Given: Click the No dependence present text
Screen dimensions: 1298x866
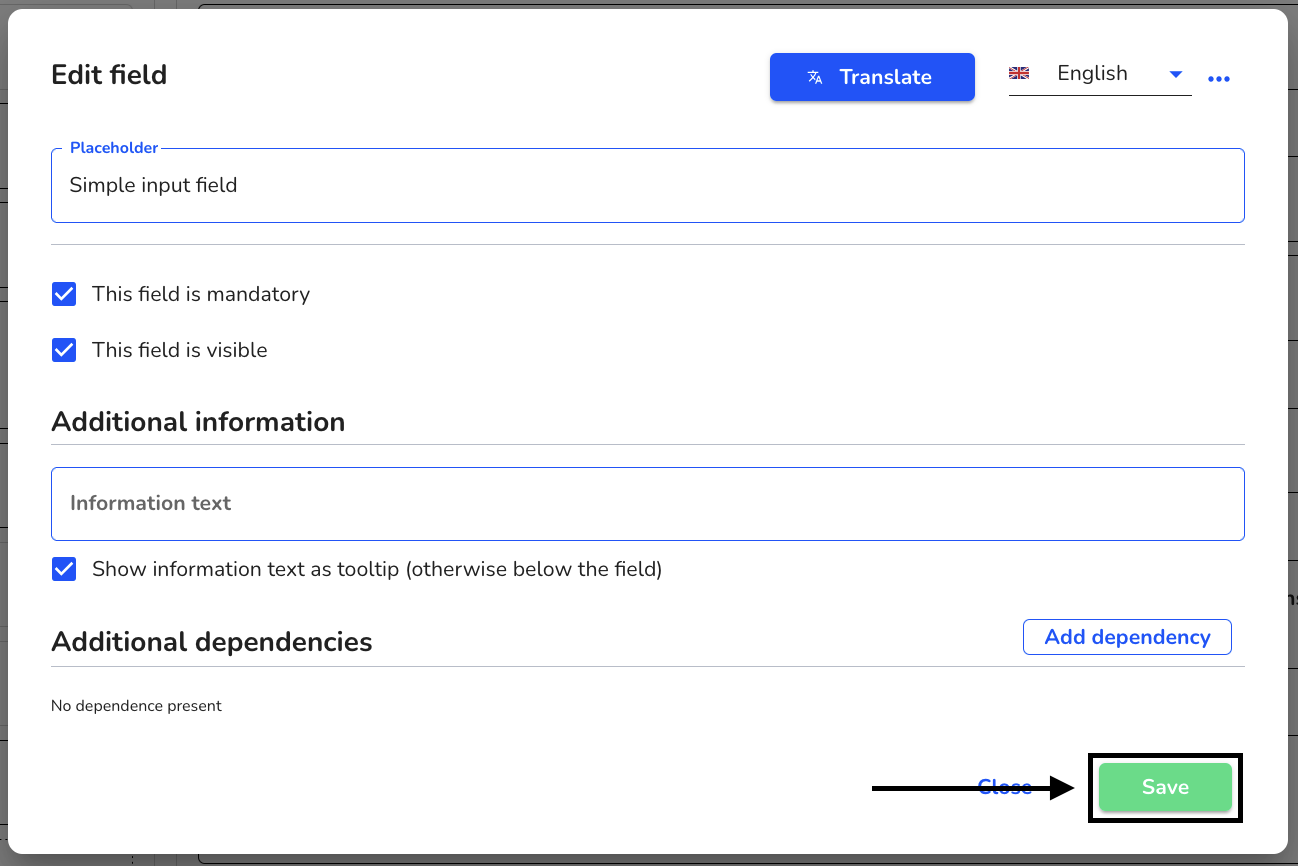Looking at the screenshot, I should click(x=136, y=706).
